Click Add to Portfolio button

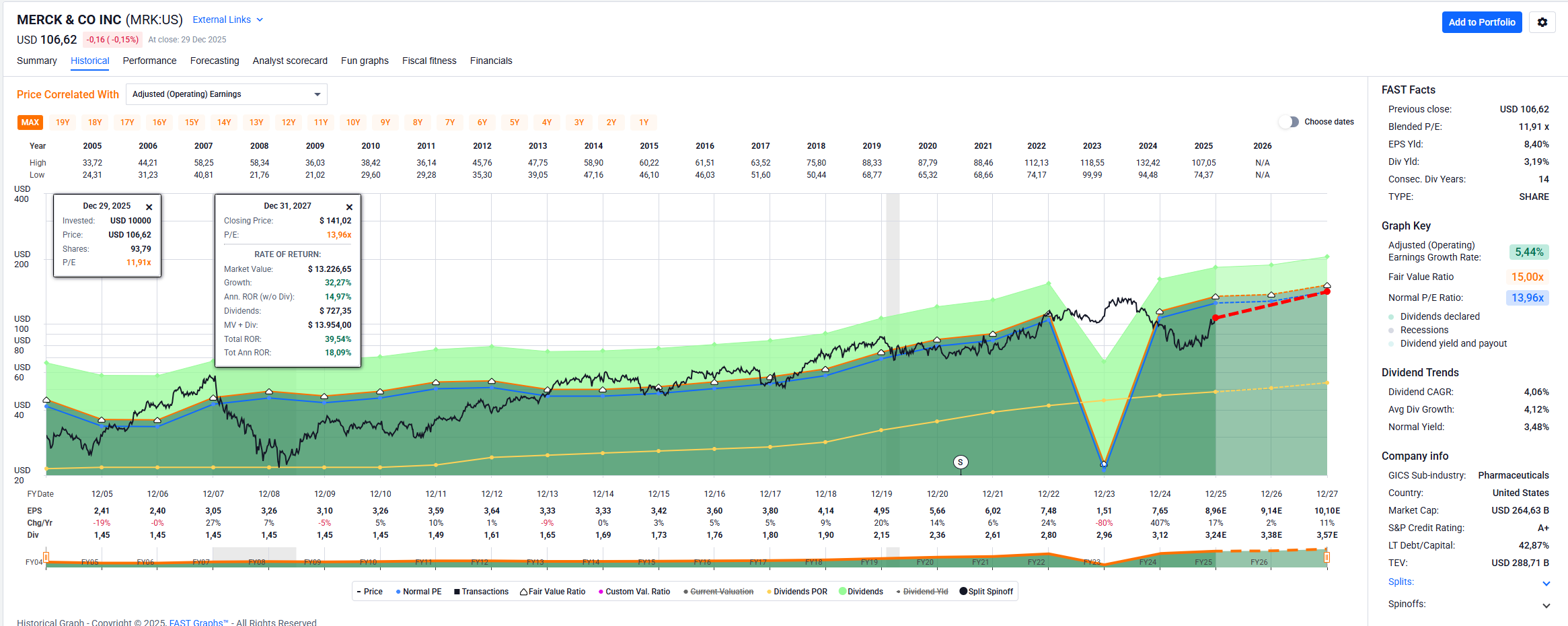(1481, 22)
